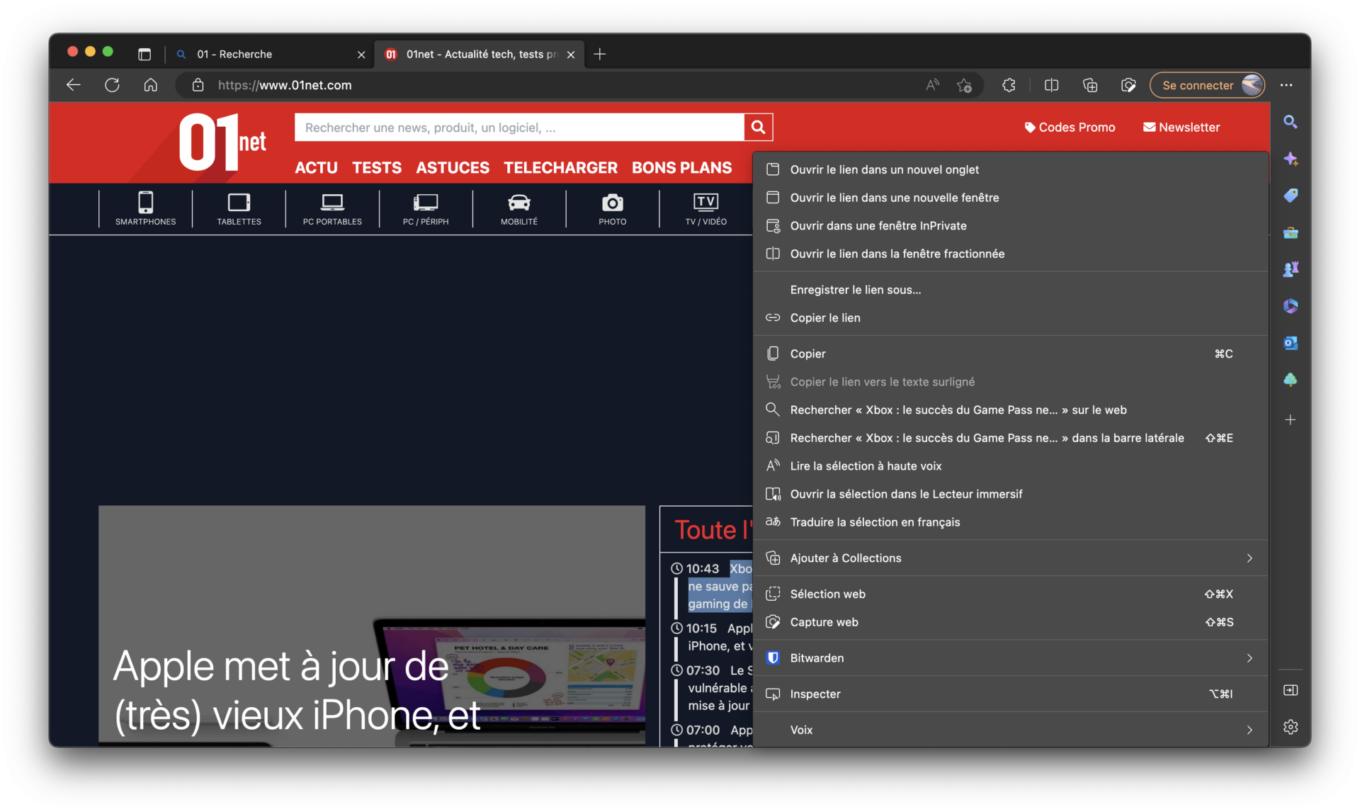Viewport: 1360px width, 812px height.
Task: Open the sidebar Copilot sparkle icon
Action: tap(1290, 159)
